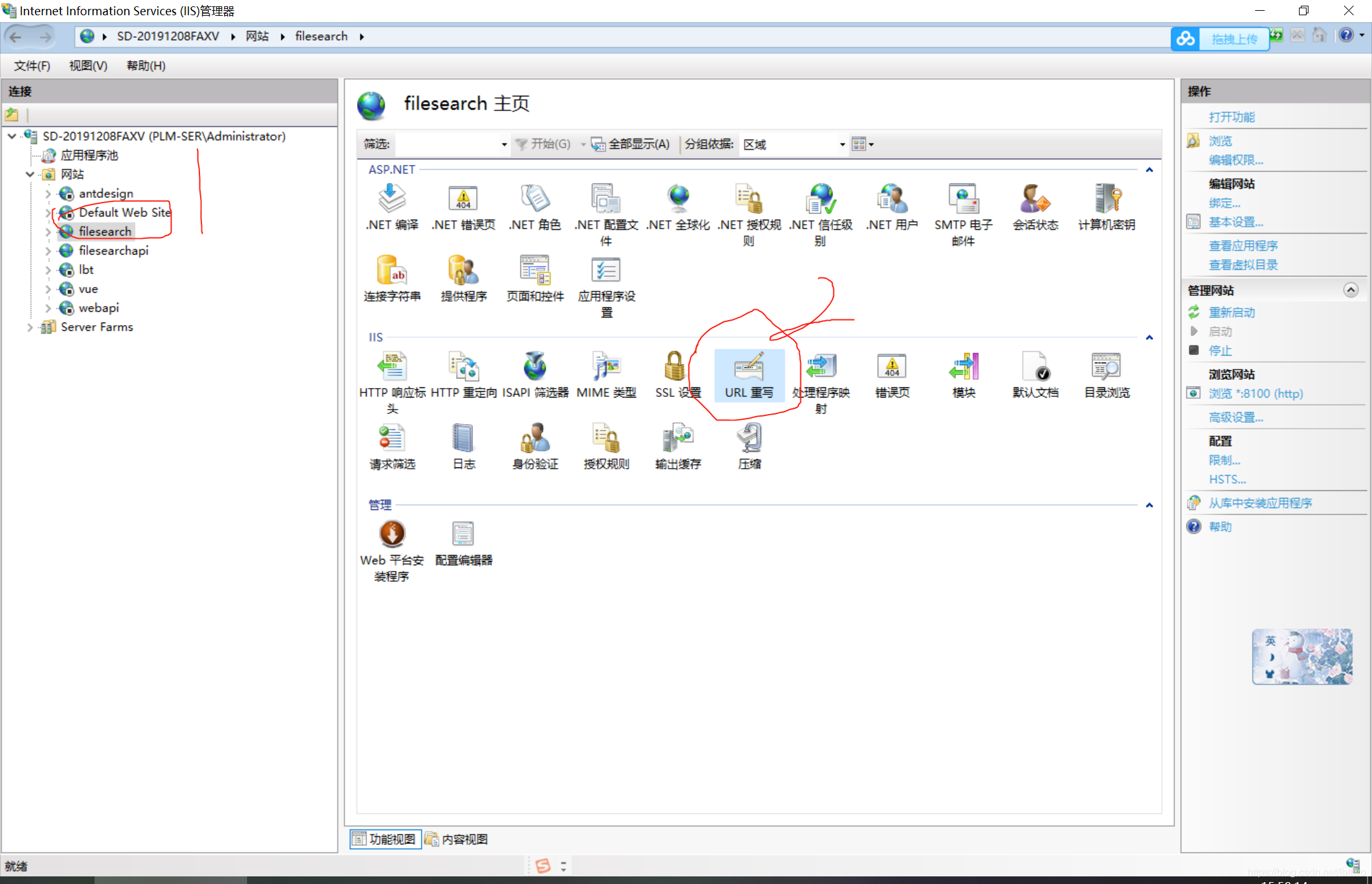Click the 停止 action link
Screen dimensions: 1372x884
(x=1220, y=351)
